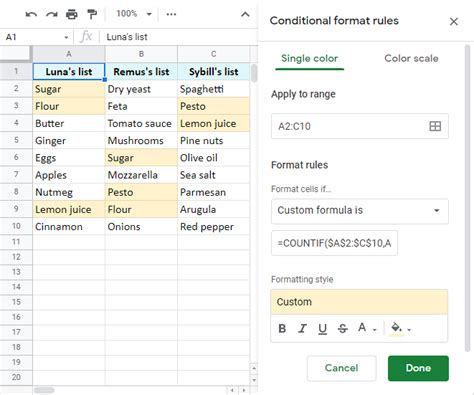Click the COUNTIF custom formula field
Image resolution: width=474 pixels, height=395 pixels.
334,243
